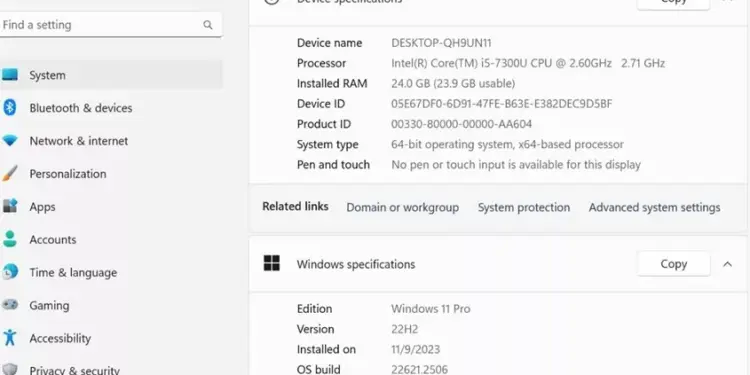The height and width of the screenshot is (375, 750).
Task: Open Bluetooth & devices settings
Action: 111,108
